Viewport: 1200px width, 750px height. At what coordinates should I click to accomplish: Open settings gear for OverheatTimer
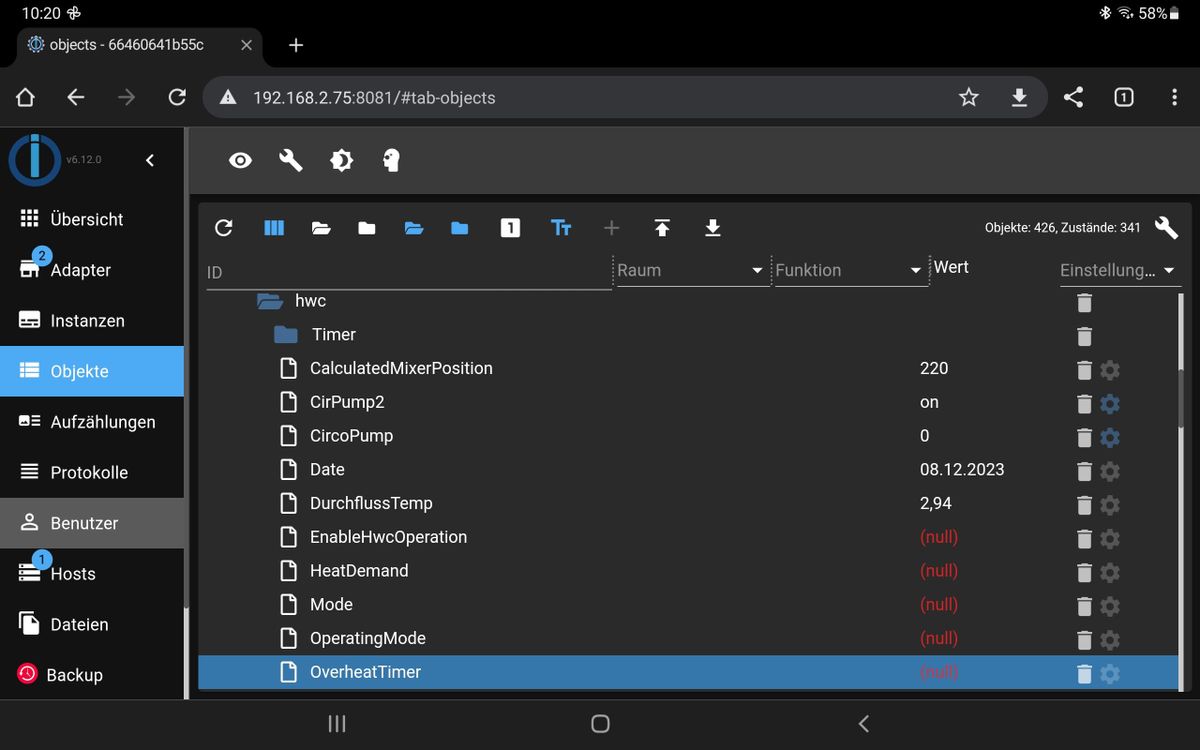[x=1109, y=674]
